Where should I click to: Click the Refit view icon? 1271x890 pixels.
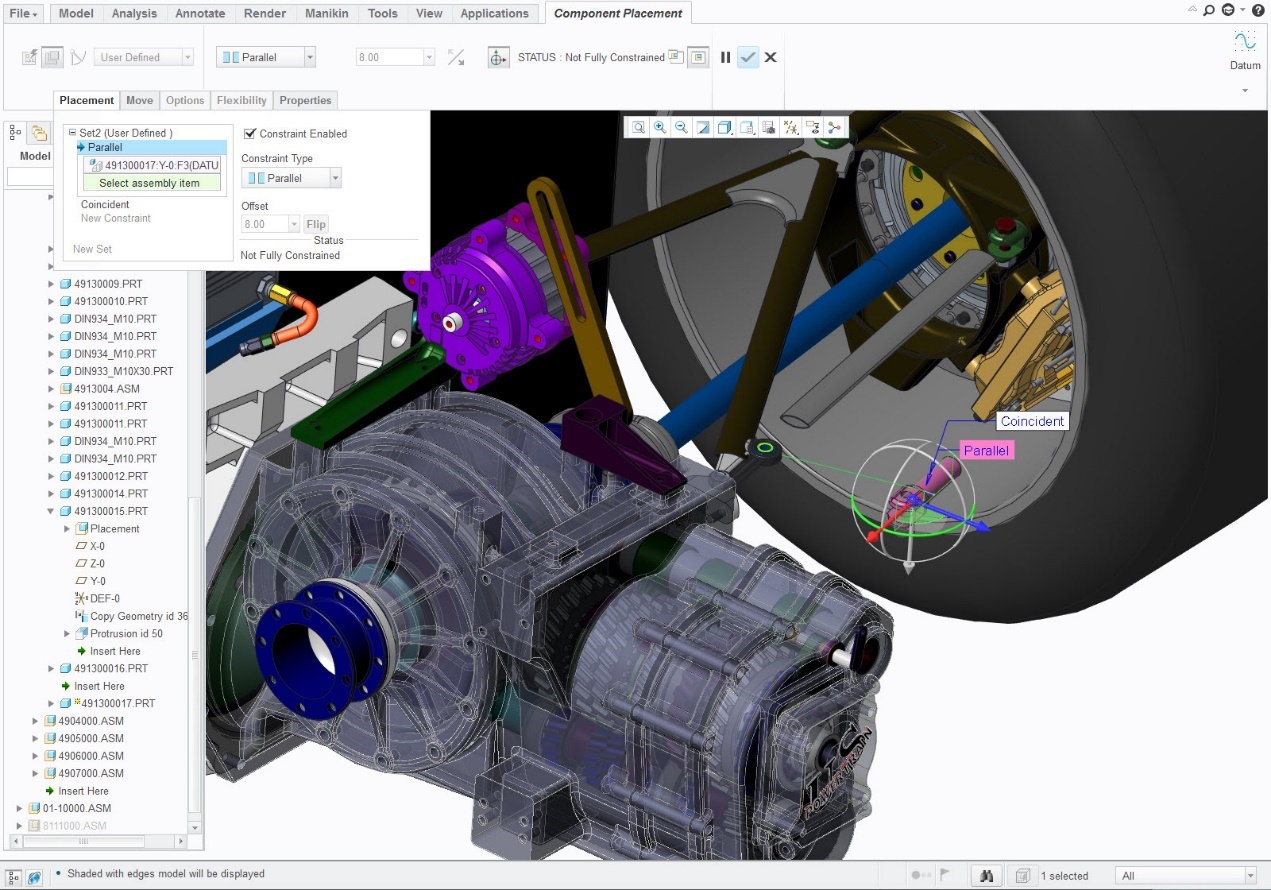[x=638, y=127]
